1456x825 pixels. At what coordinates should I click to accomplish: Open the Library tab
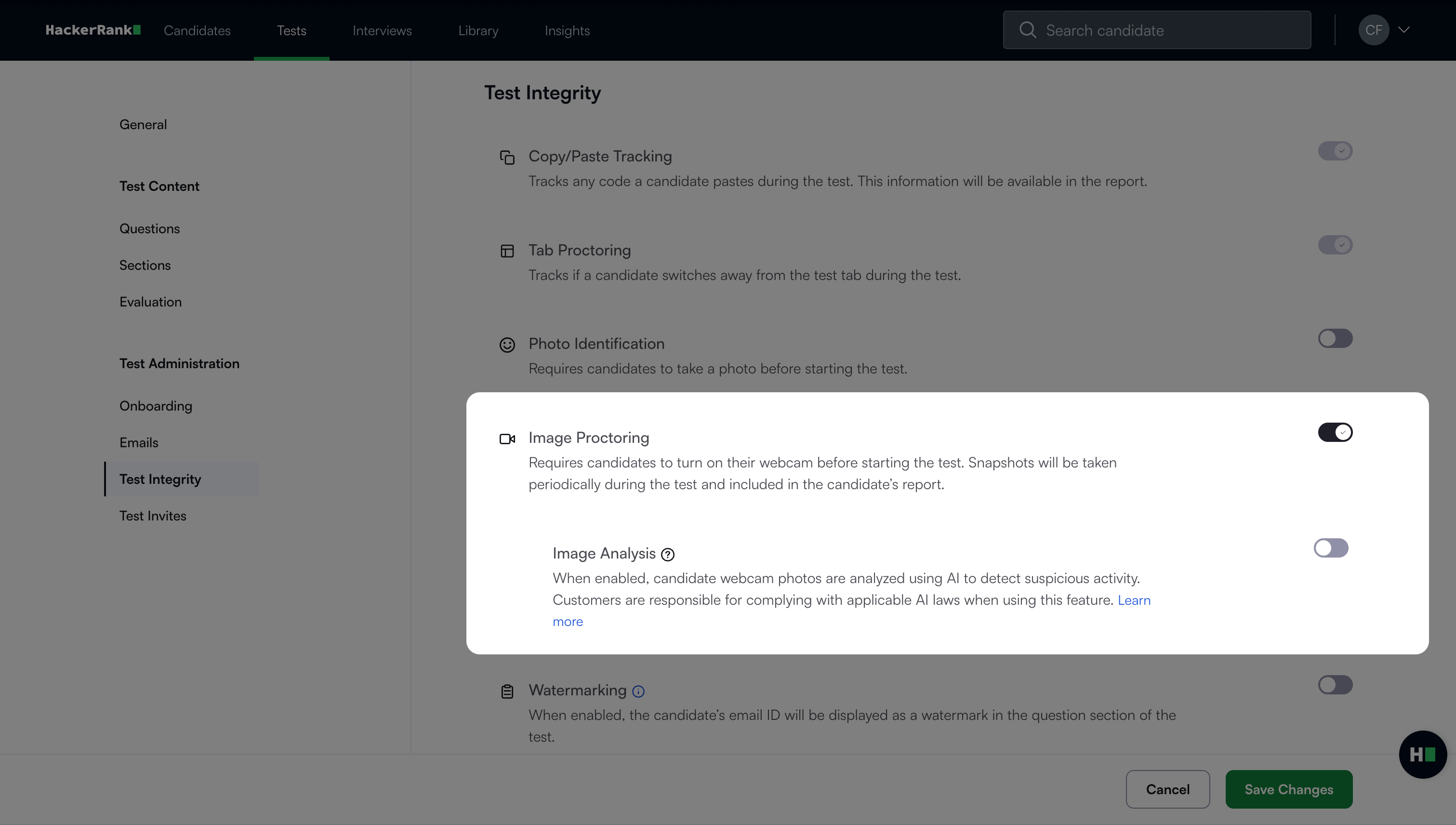tap(478, 30)
